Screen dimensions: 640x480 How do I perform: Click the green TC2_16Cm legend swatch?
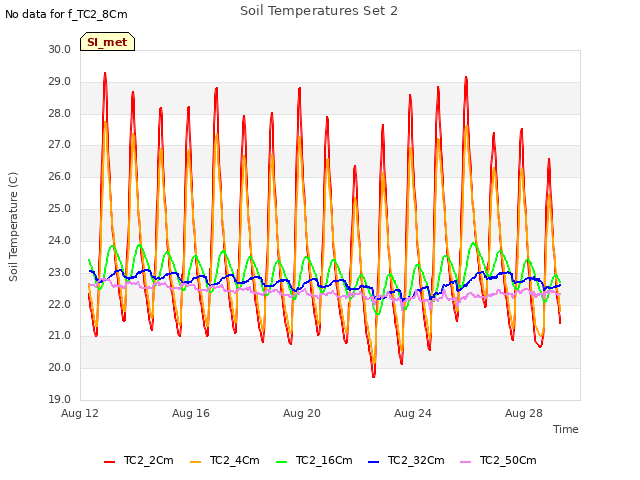coord(282,462)
